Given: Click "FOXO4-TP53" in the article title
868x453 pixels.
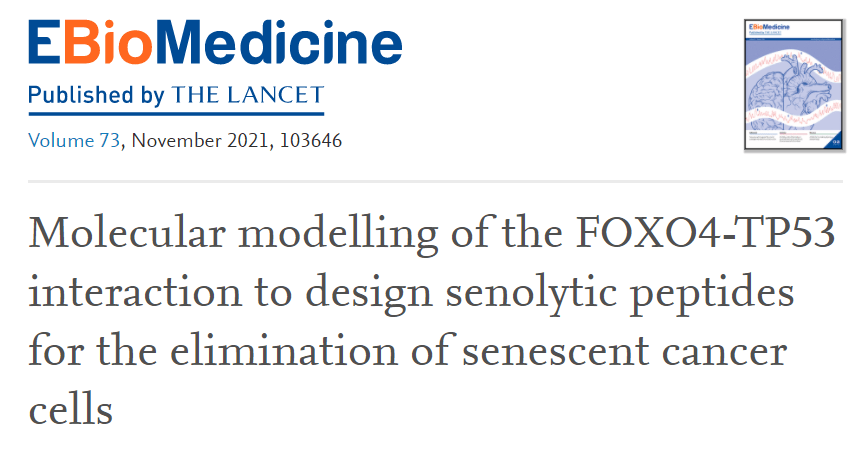Looking at the screenshot, I should [x=708, y=235].
